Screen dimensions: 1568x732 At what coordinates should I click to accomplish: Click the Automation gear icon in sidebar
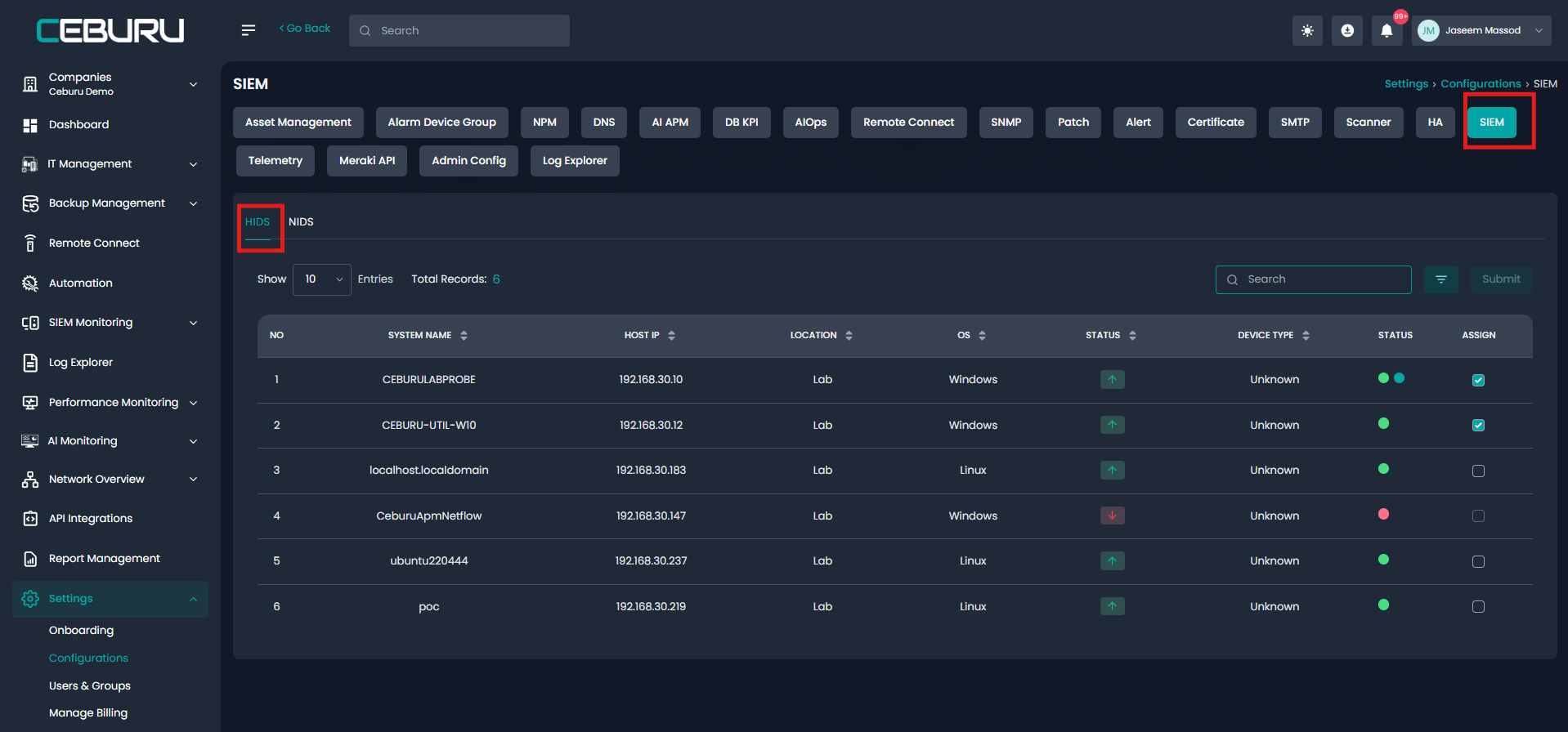30,283
